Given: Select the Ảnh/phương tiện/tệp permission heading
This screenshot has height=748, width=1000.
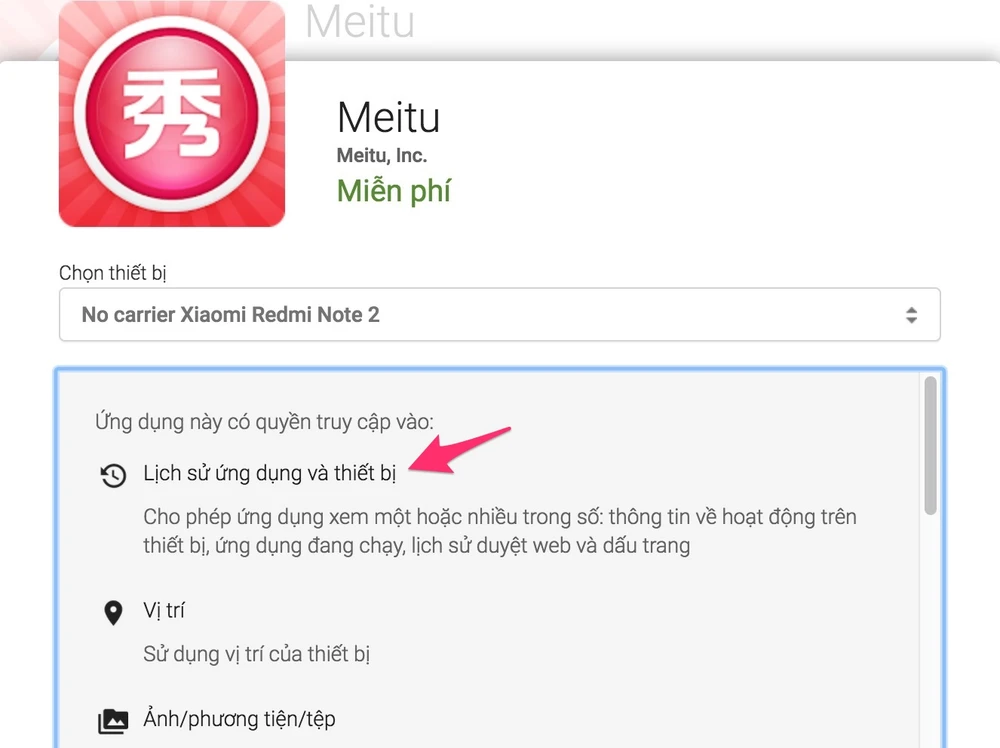Looking at the screenshot, I should click(x=239, y=719).
